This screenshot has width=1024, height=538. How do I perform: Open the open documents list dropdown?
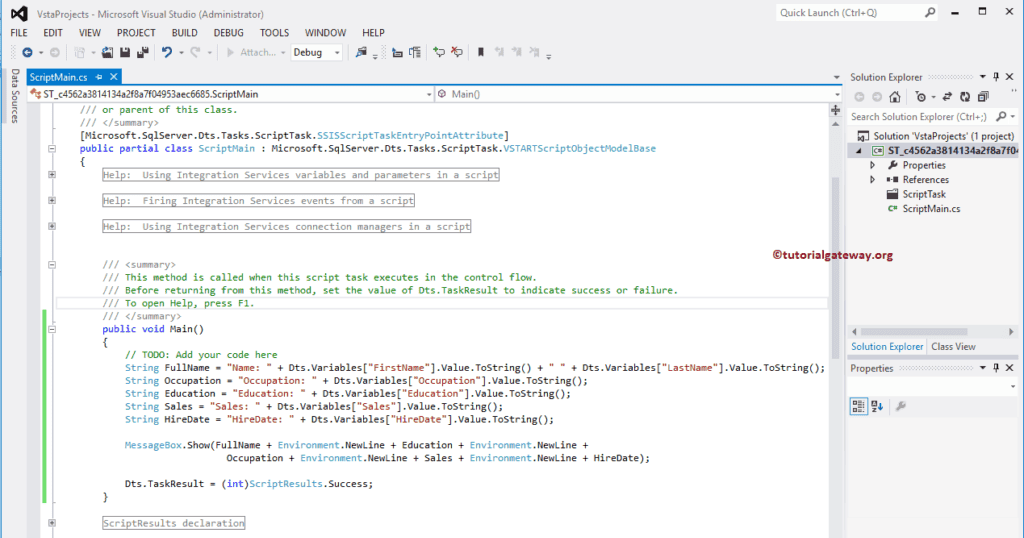[837, 77]
